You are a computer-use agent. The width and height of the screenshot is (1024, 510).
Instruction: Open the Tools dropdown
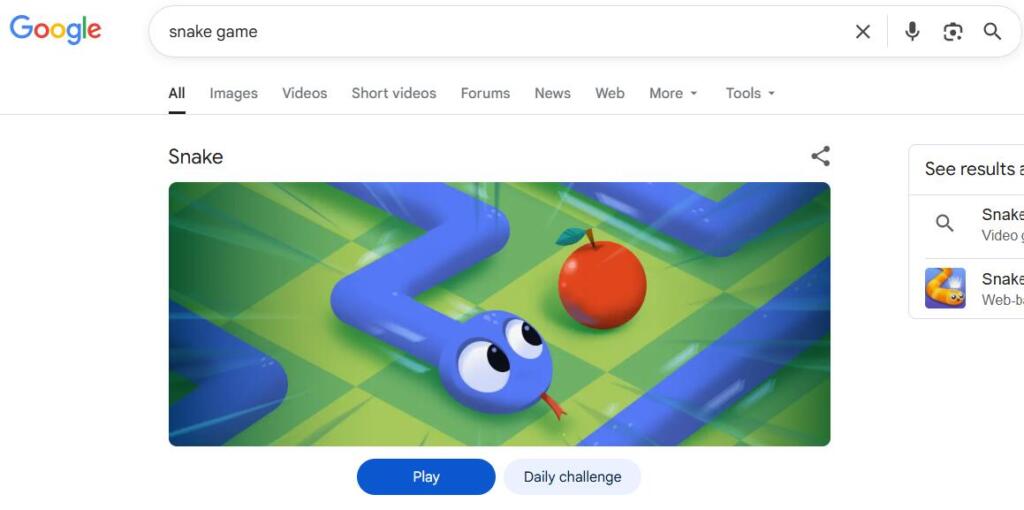750,93
